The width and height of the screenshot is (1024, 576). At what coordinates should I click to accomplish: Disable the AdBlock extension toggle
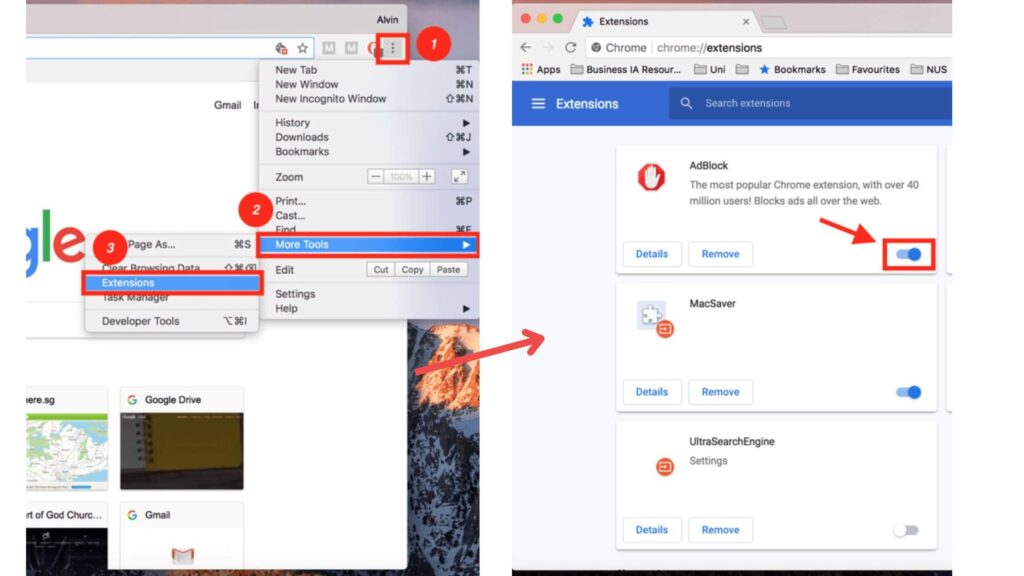(x=908, y=254)
